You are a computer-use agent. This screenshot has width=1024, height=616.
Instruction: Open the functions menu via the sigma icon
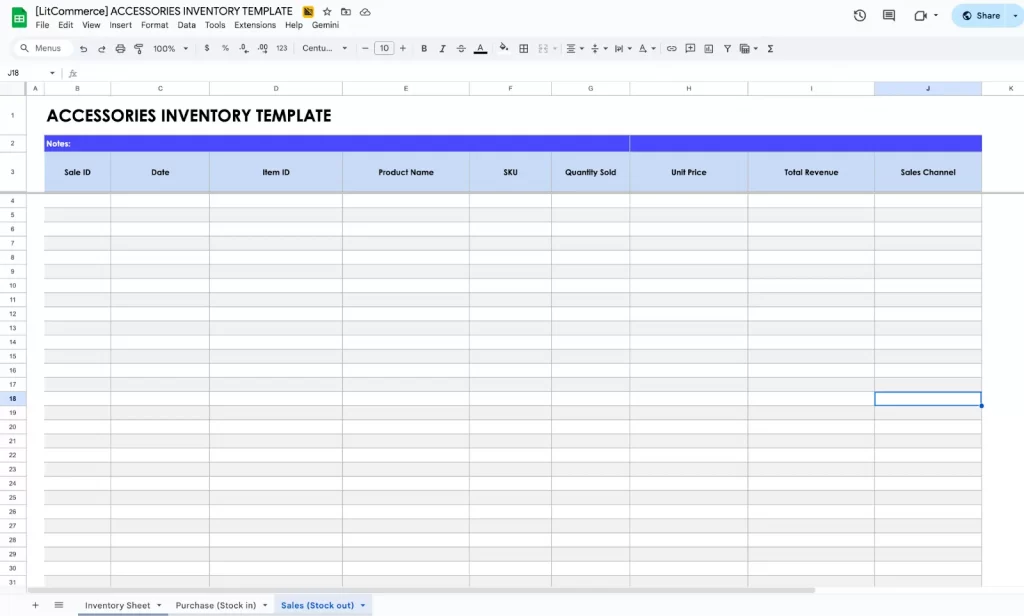click(771, 48)
